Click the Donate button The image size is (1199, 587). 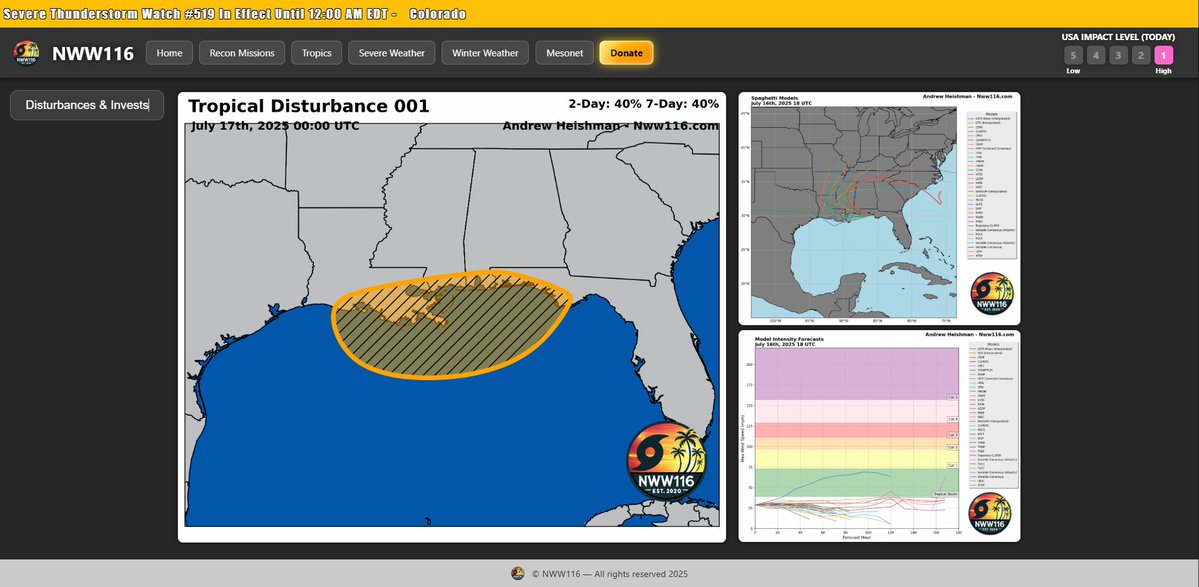click(x=626, y=53)
